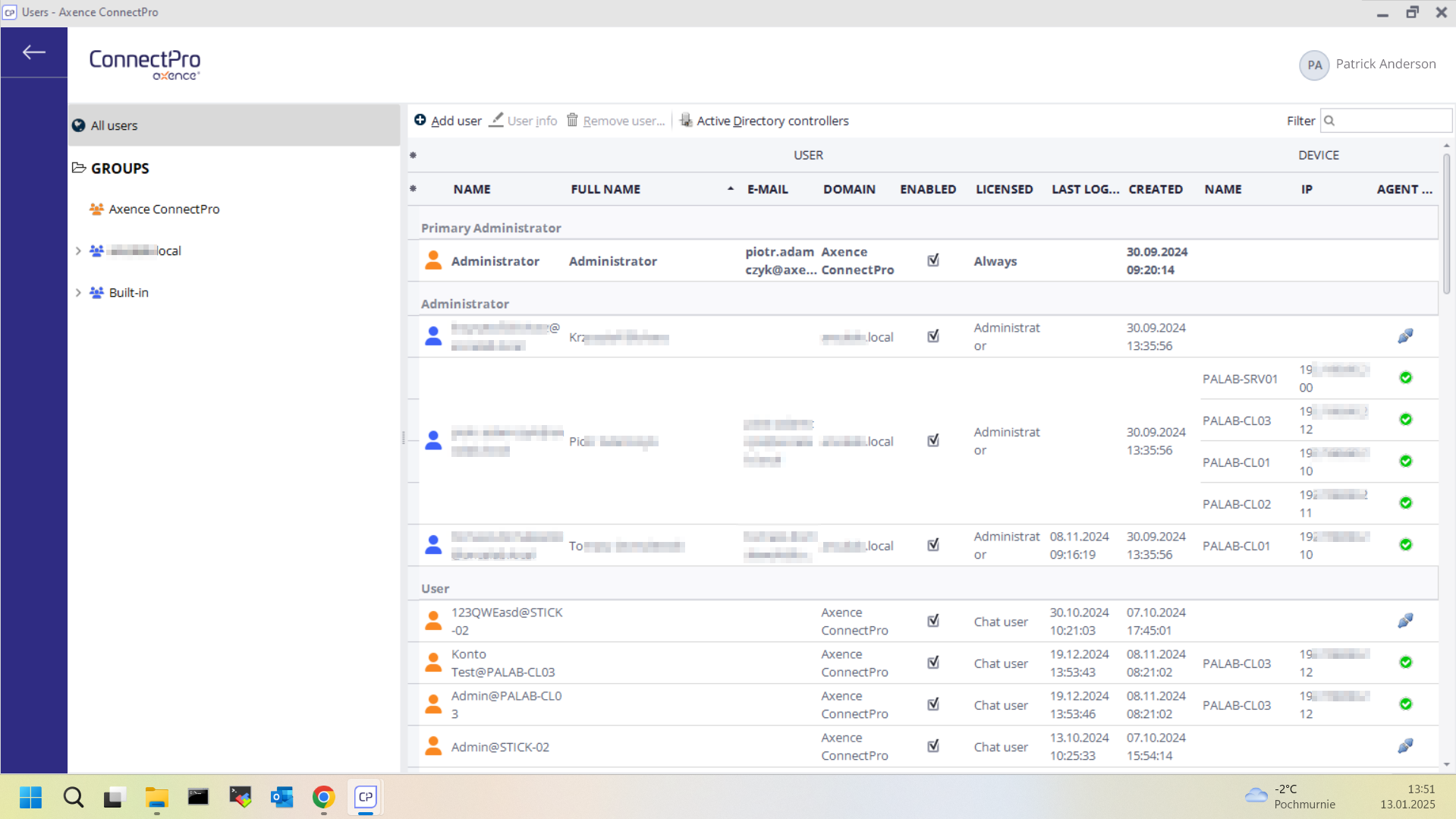
Task: Click the disconnected agent icon for Admin@STICK-02
Action: tap(1405, 746)
